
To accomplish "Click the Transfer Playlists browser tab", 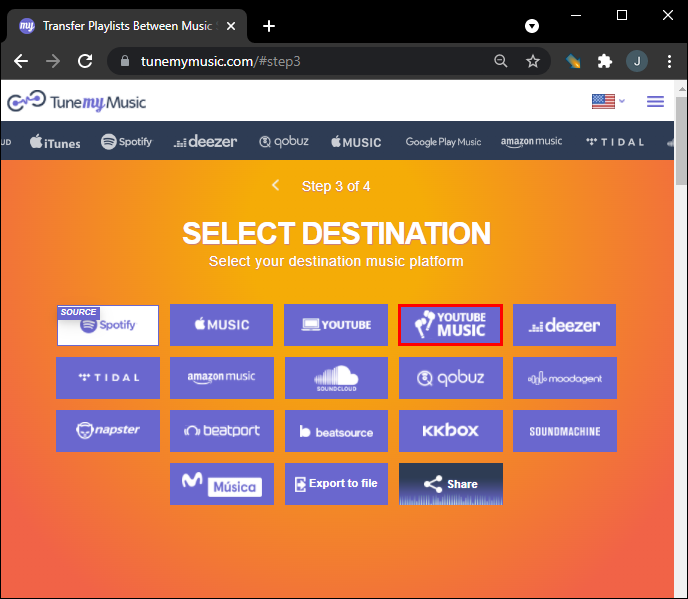I will (120, 26).
